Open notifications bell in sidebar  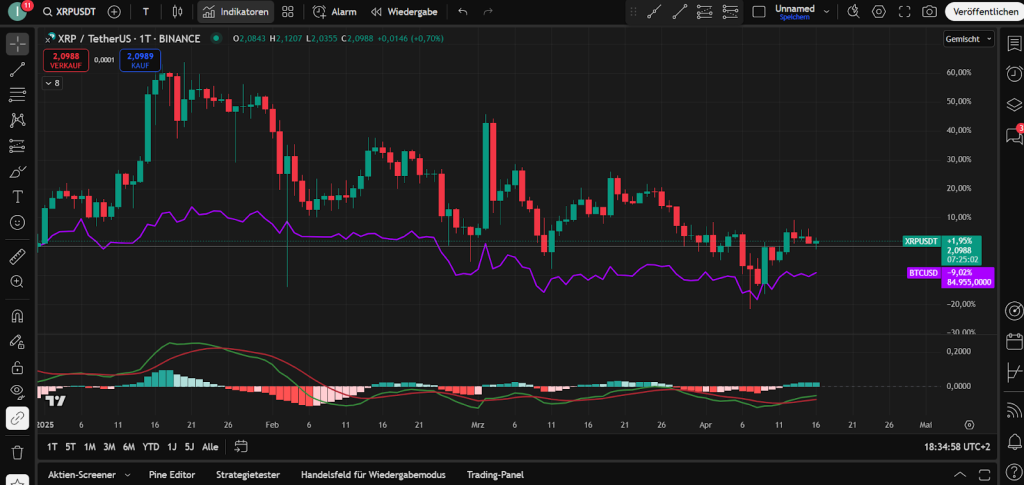(x=1014, y=444)
